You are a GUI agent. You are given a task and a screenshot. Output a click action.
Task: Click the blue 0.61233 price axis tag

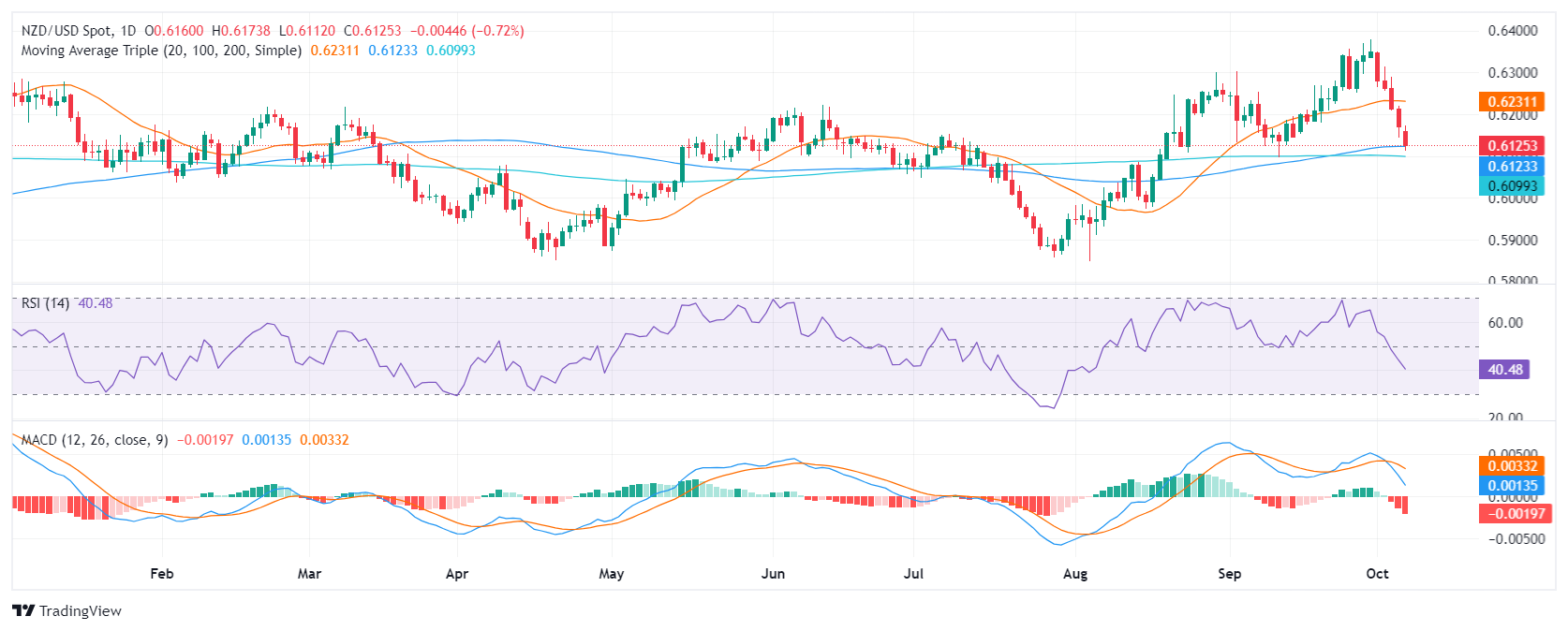tap(1512, 166)
